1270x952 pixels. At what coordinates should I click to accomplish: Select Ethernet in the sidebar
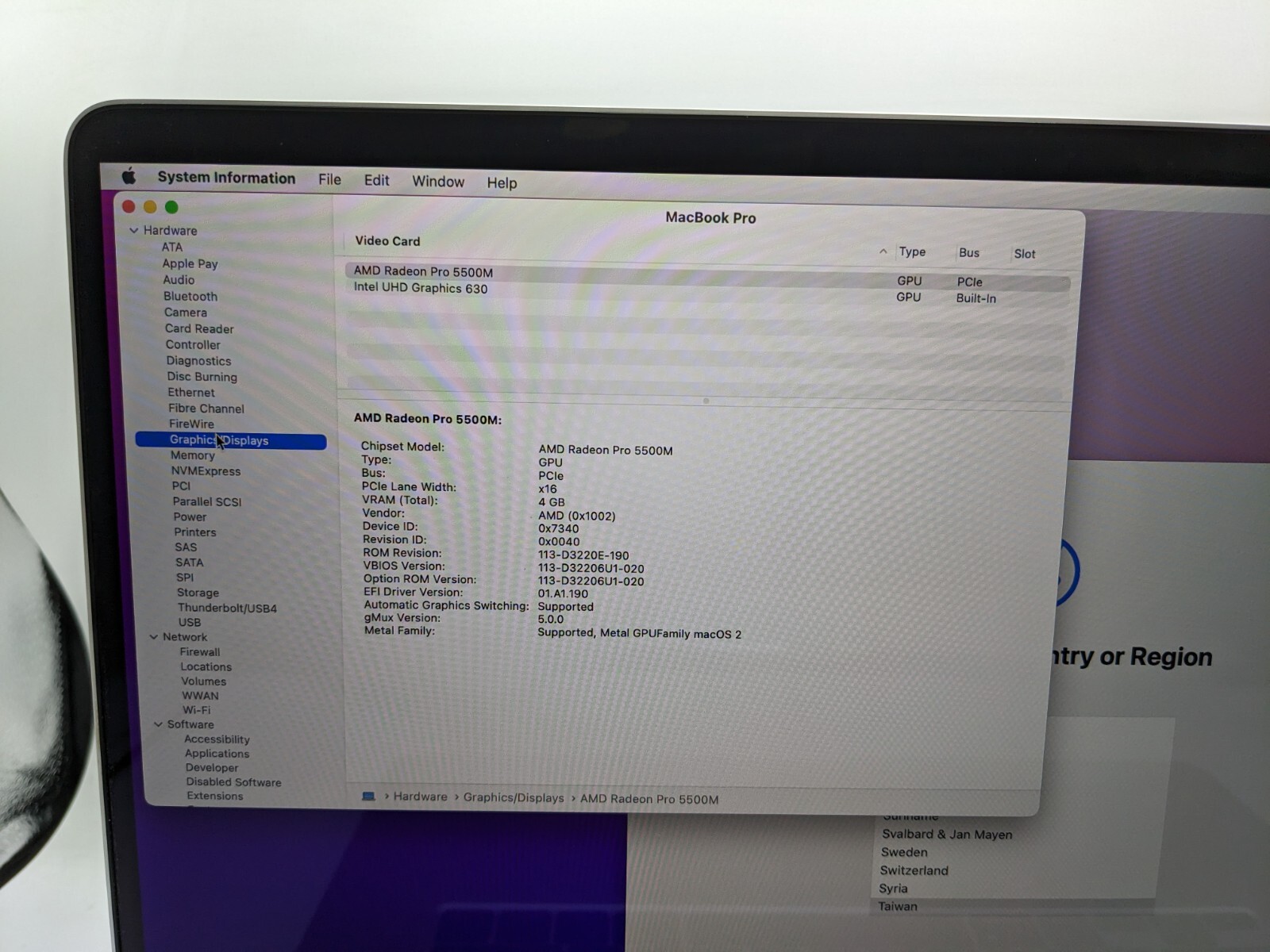tap(190, 393)
